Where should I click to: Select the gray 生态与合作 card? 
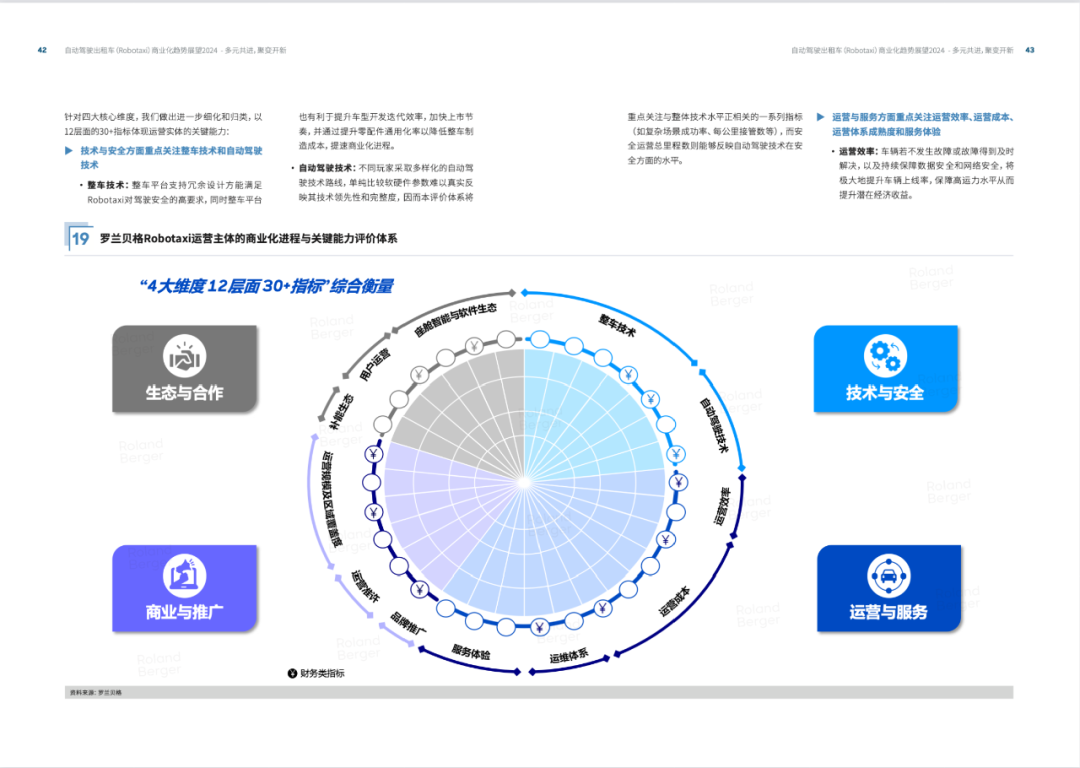[185, 369]
